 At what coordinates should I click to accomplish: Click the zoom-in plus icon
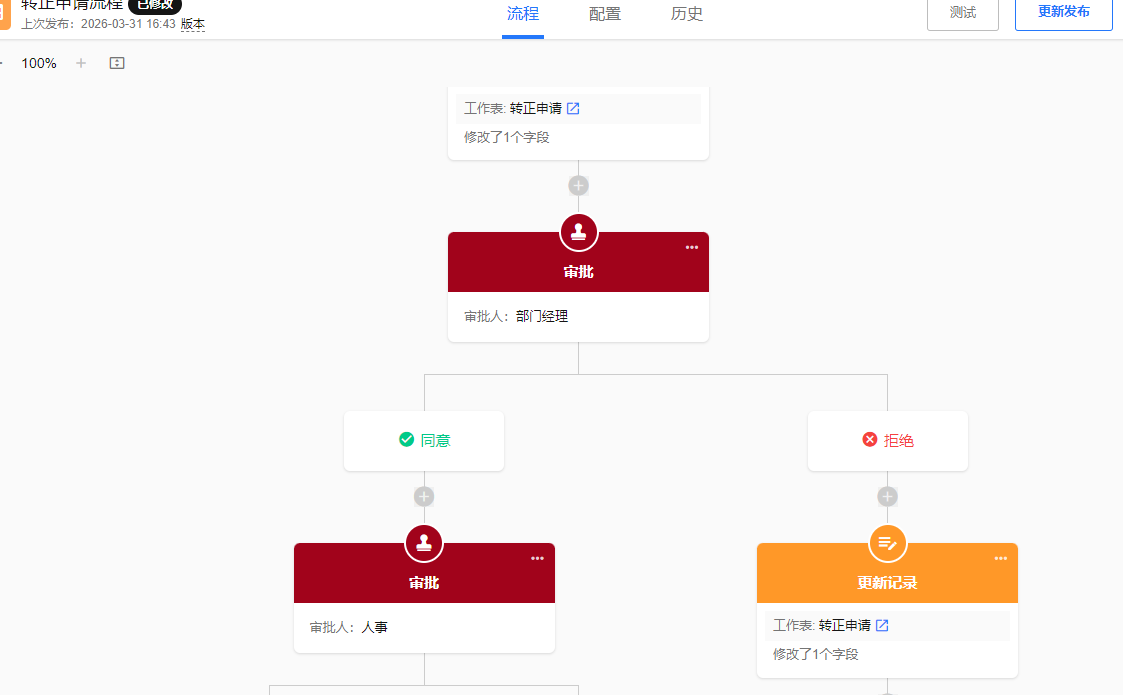tap(80, 62)
